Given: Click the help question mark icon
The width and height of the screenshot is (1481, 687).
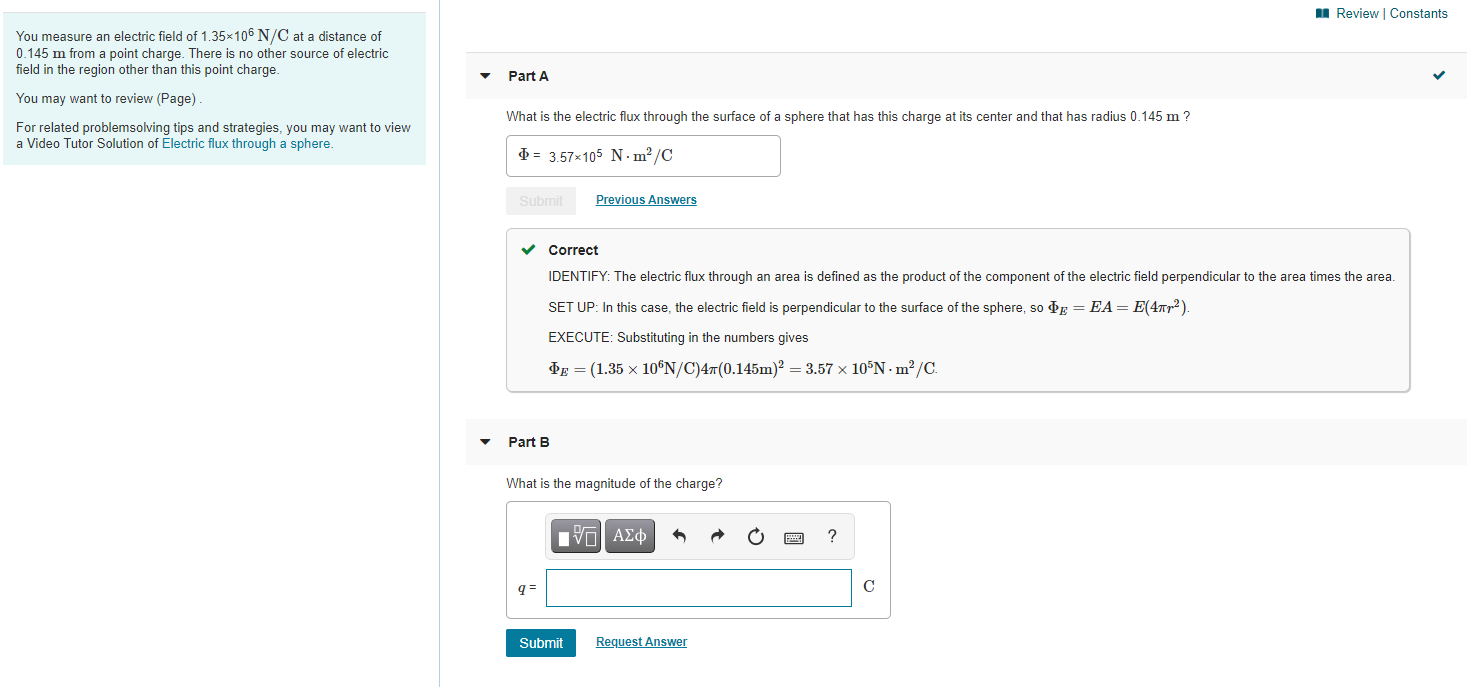Looking at the screenshot, I should point(831,536).
